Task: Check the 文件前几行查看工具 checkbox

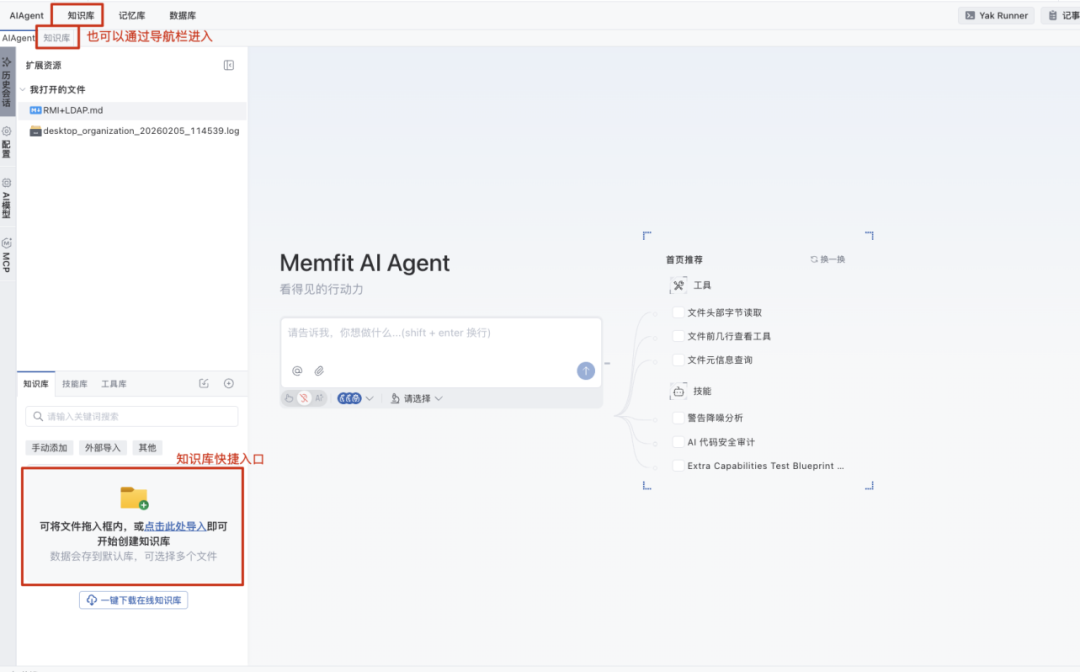Action: [x=678, y=336]
